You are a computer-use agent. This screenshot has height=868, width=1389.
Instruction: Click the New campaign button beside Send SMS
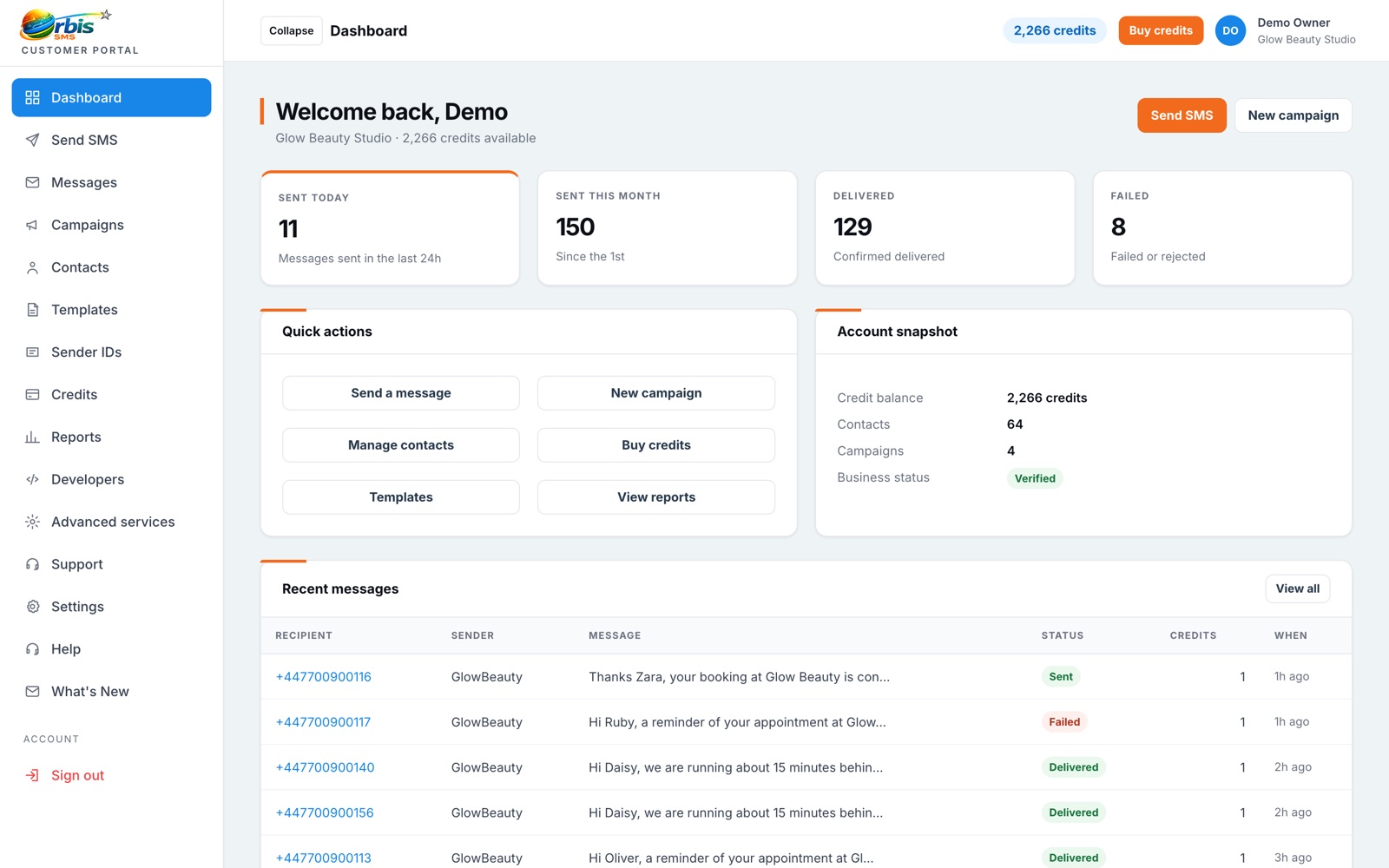click(x=1293, y=115)
